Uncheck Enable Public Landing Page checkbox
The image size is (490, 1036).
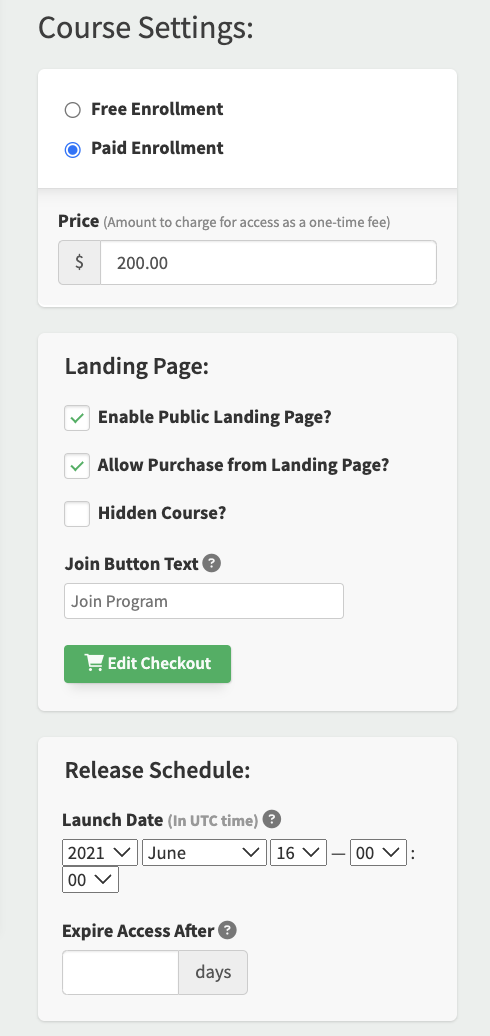[77, 418]
